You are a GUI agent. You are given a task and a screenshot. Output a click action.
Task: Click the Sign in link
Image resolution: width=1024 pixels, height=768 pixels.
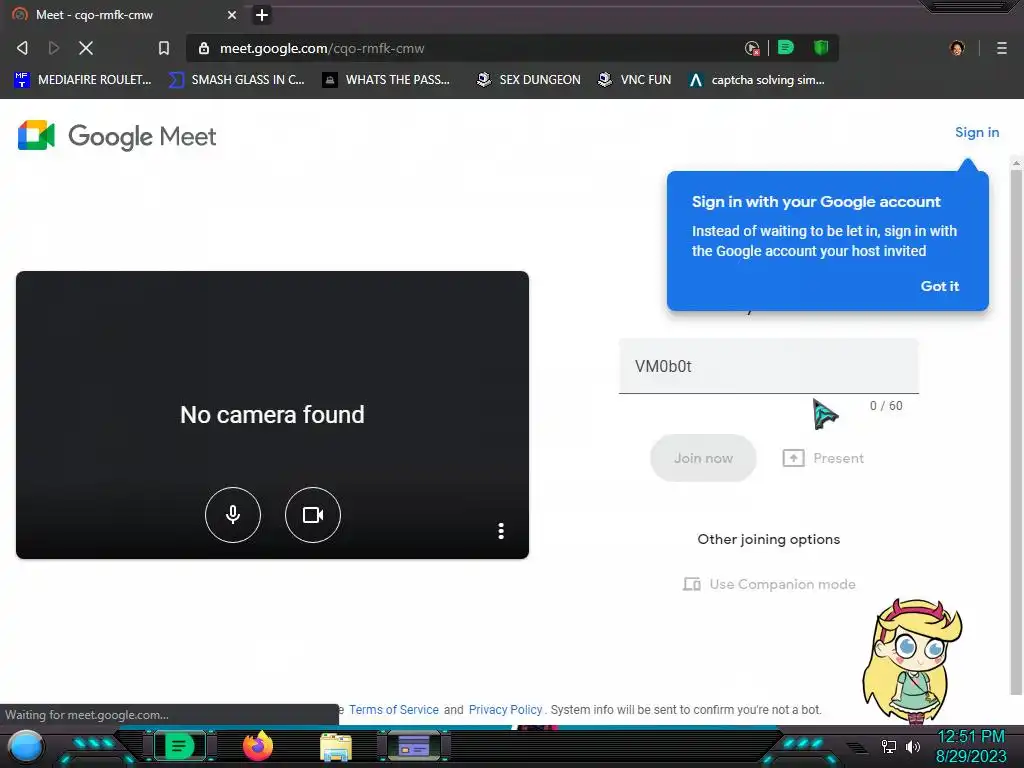coord(976,133)
